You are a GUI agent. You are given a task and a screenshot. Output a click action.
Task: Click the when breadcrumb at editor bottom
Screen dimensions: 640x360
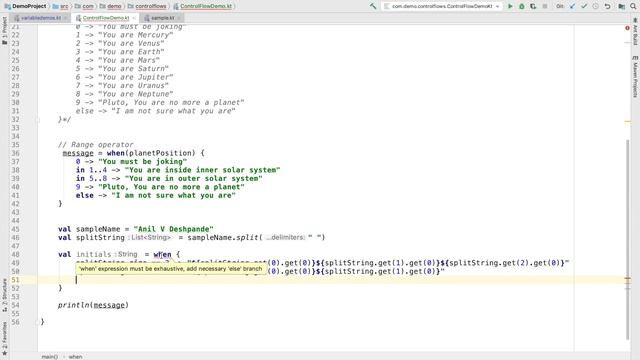(75, 357)
